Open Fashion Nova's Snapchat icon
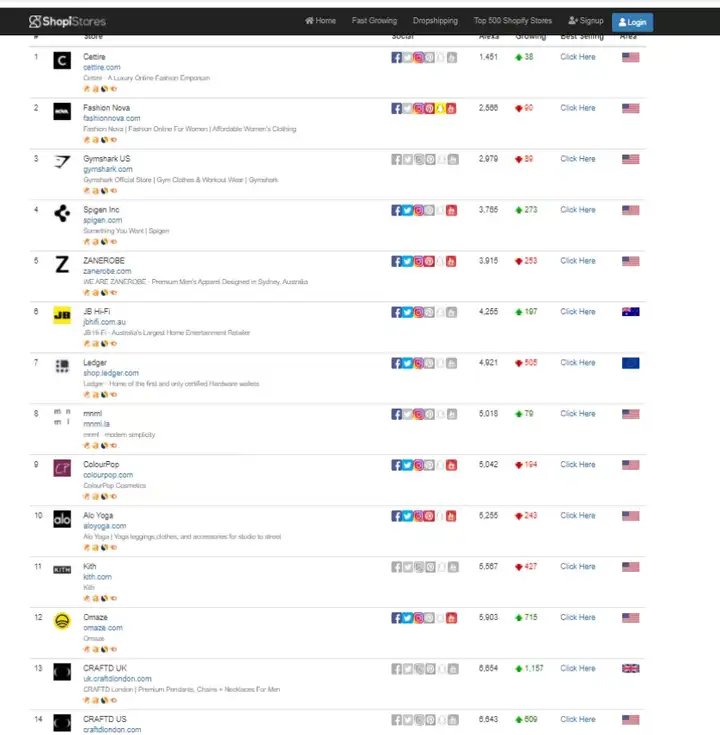The height and width of the screenshot is (735, 720). [440, 109]
